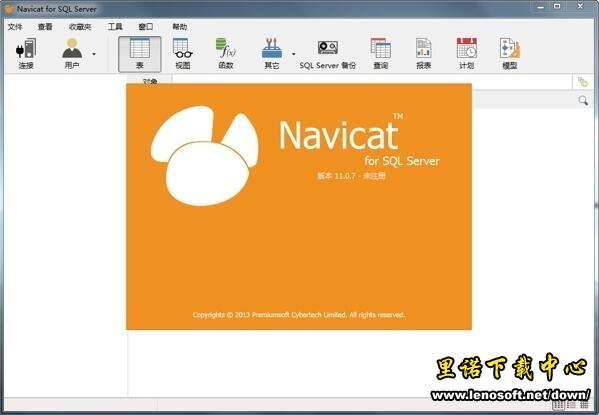Click the Navicat title bar app icon
The image size is (599, 415).
tap(8, 9)
